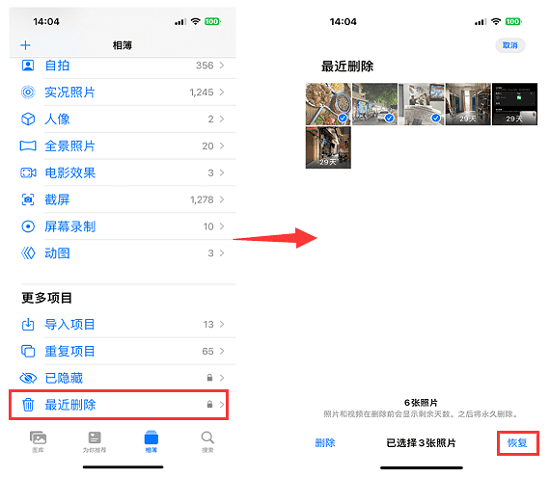The image size is (550, 477).
Task: Tap the 全景照片 panorama icon
Action: click(28, 146)
